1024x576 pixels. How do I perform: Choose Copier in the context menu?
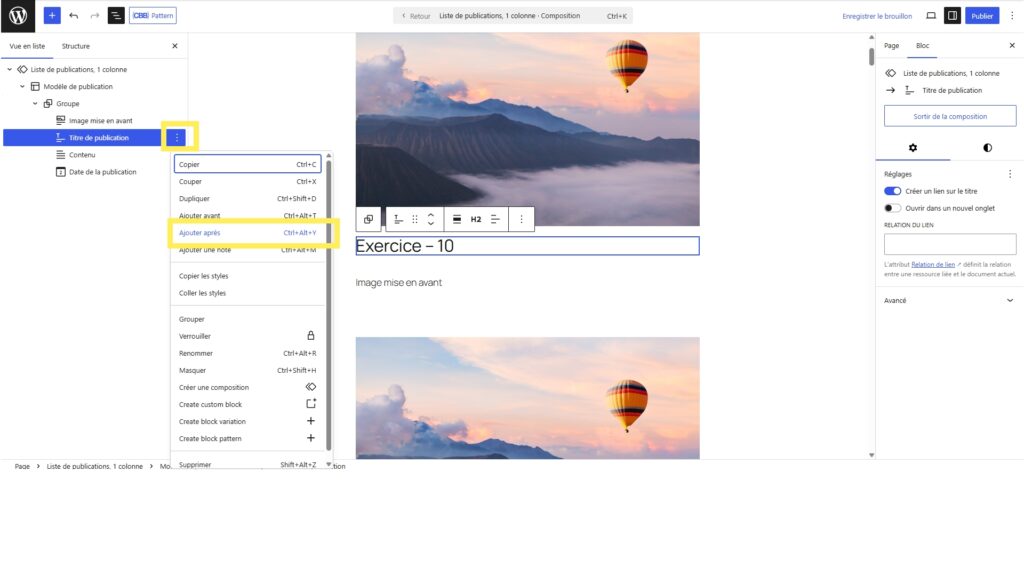[248, 165]
